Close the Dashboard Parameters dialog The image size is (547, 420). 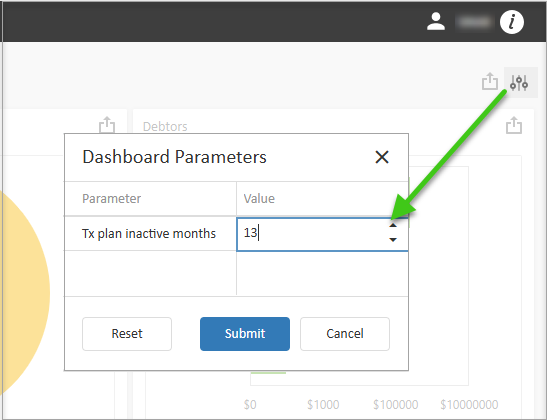[382, 157]
